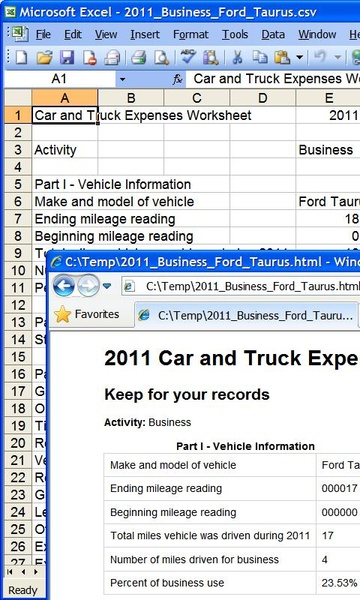This screenshot has height=600, width=360.
Task: Click the Insert Function fx button
Action: [177, 79]
